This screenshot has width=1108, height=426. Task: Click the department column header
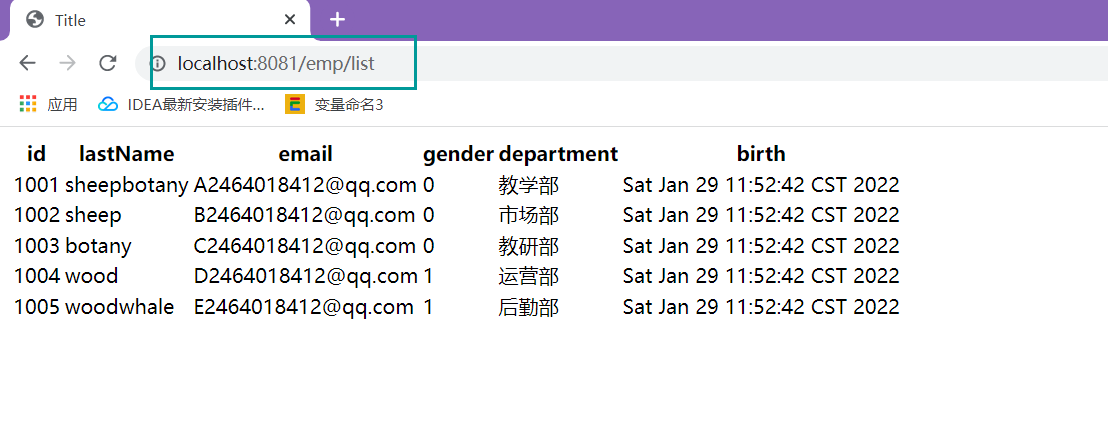coord(558,154)
